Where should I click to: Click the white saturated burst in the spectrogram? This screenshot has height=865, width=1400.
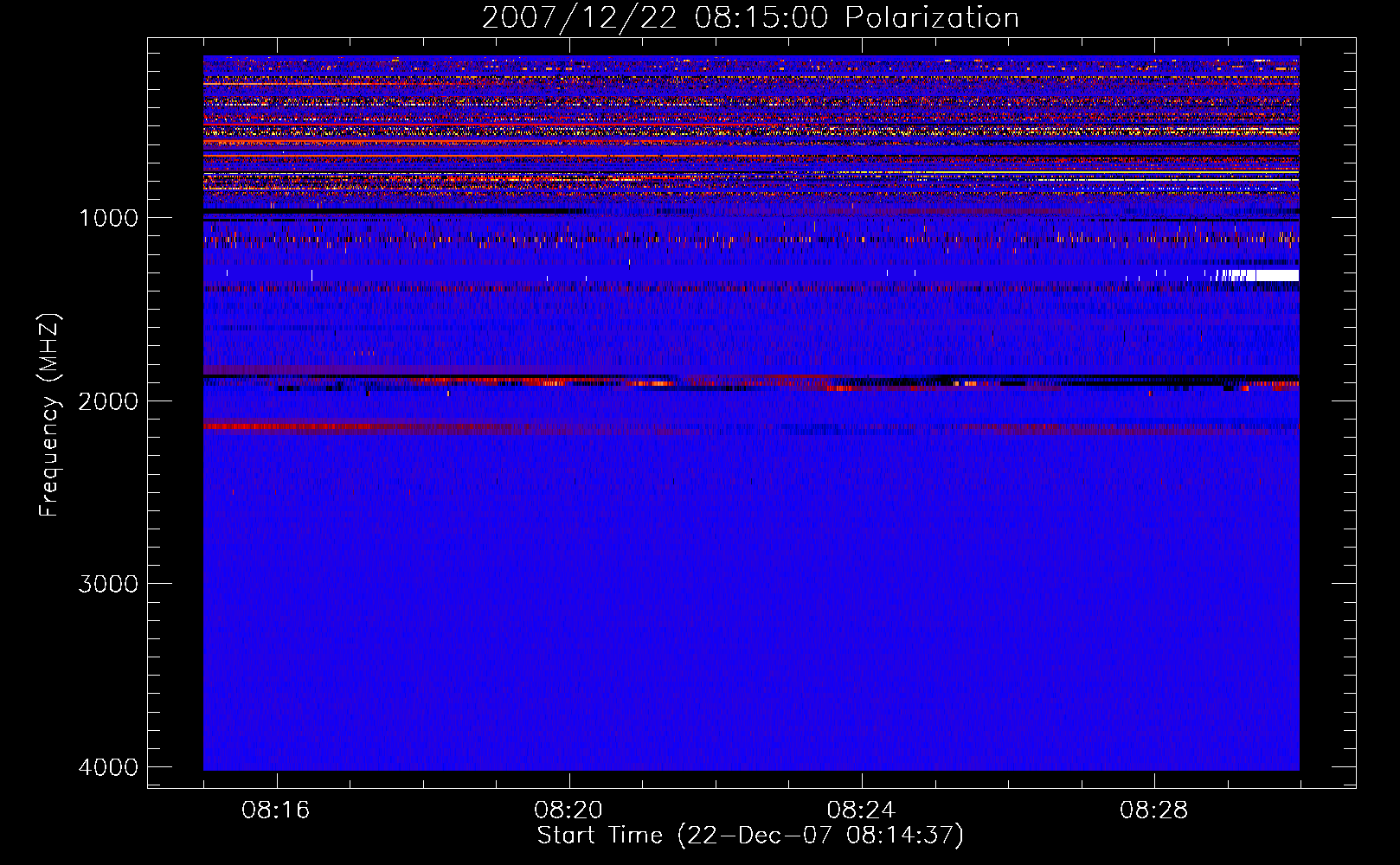[x=1256, y=275]
